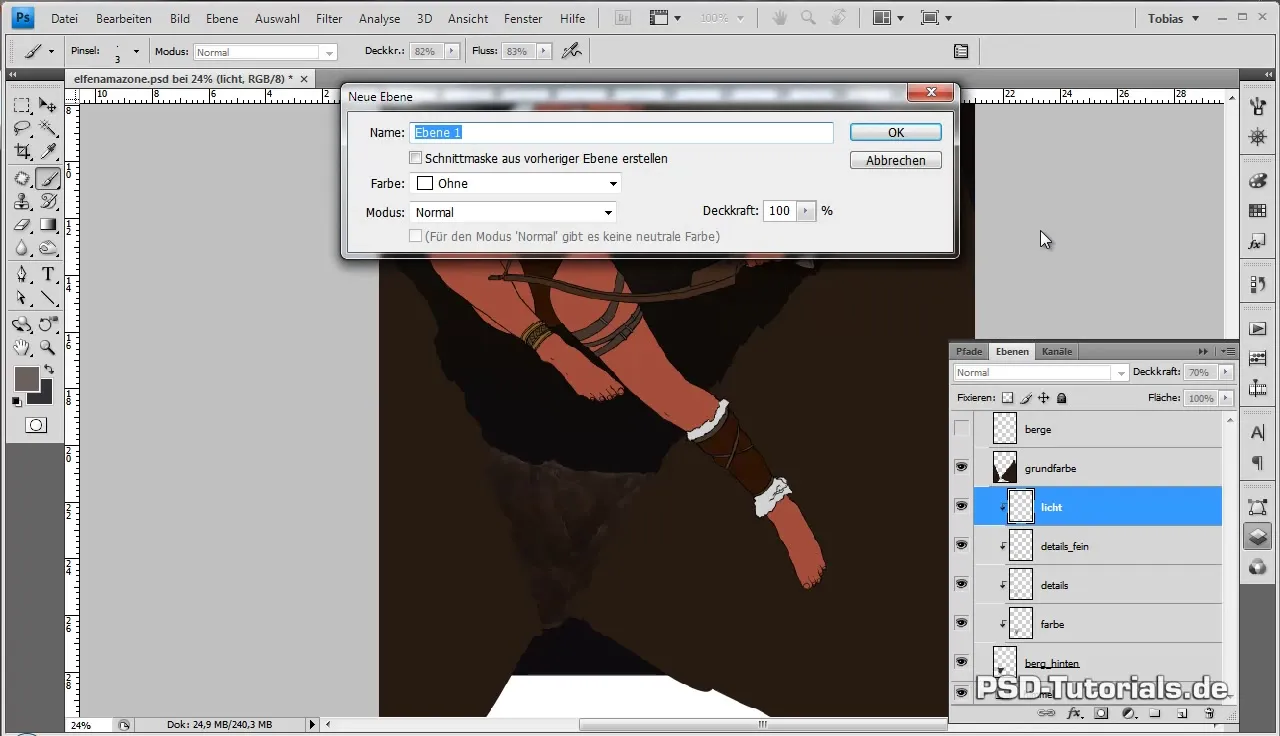
Task: Open the options bar Modus dropdown
Action: [x=265, y=52]
